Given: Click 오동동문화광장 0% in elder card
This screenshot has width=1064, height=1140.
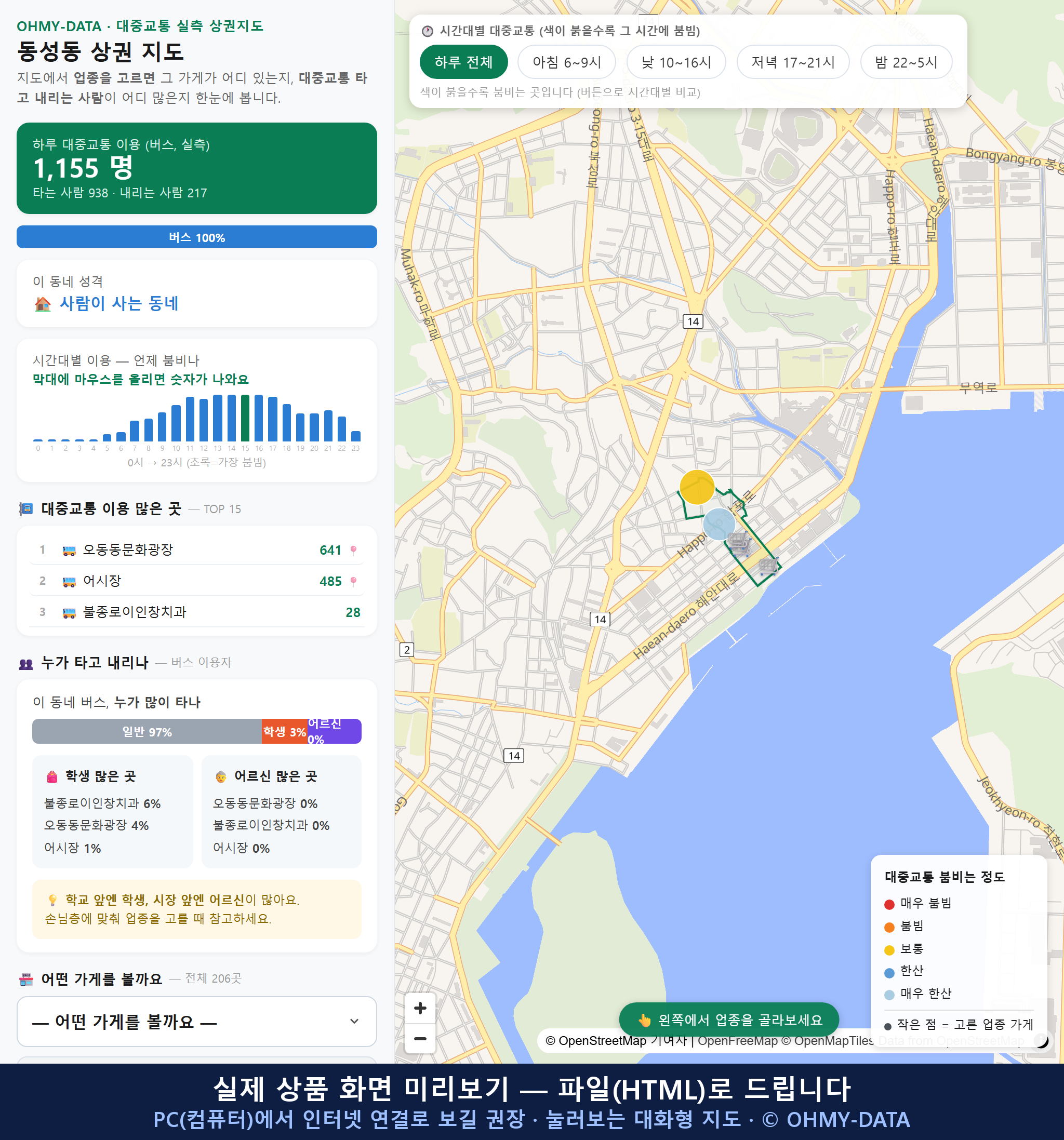Looking at the screenshot, I should [x=265, y=803].
